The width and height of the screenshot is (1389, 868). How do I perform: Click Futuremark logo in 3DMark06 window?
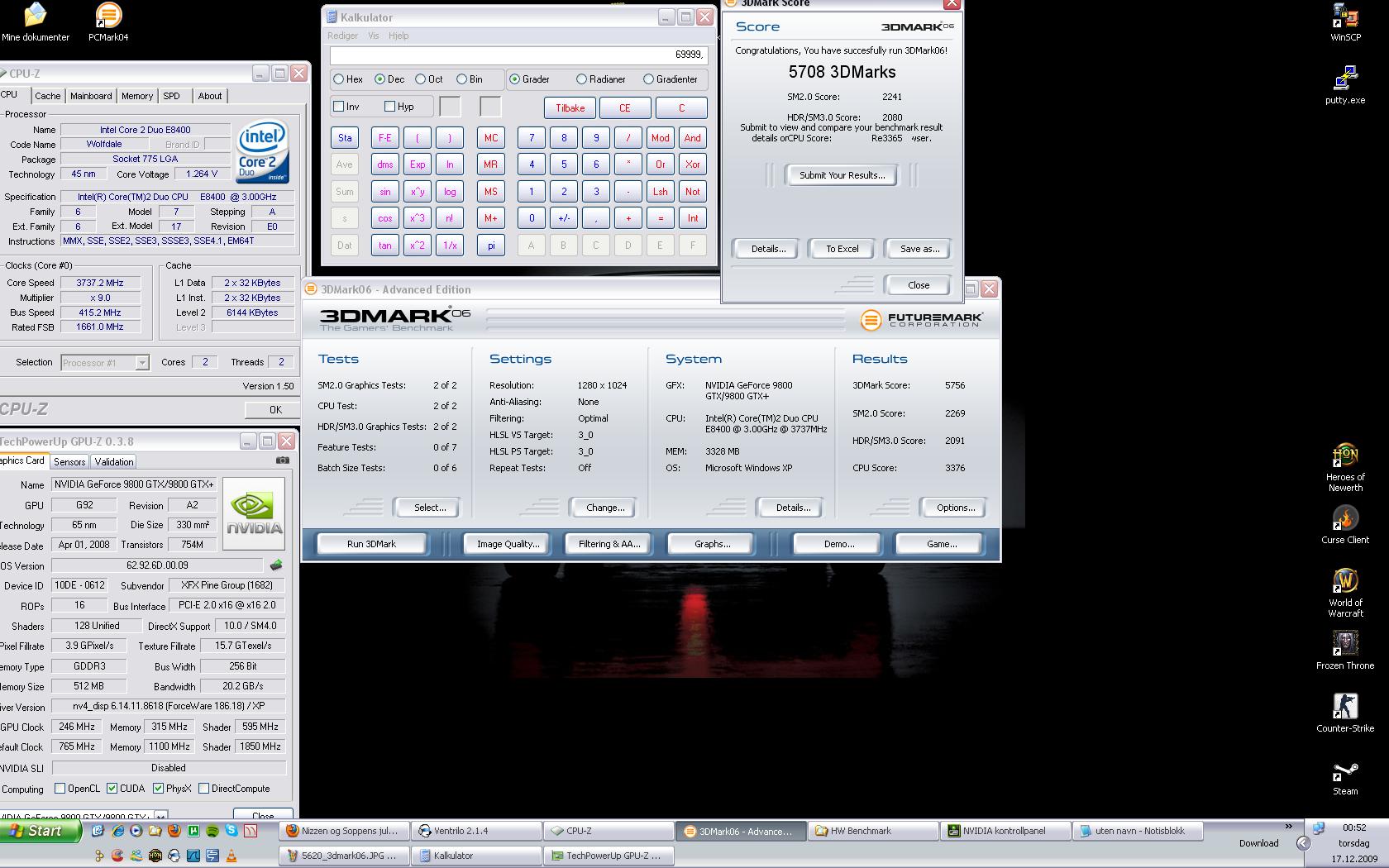tap(921, 319)
